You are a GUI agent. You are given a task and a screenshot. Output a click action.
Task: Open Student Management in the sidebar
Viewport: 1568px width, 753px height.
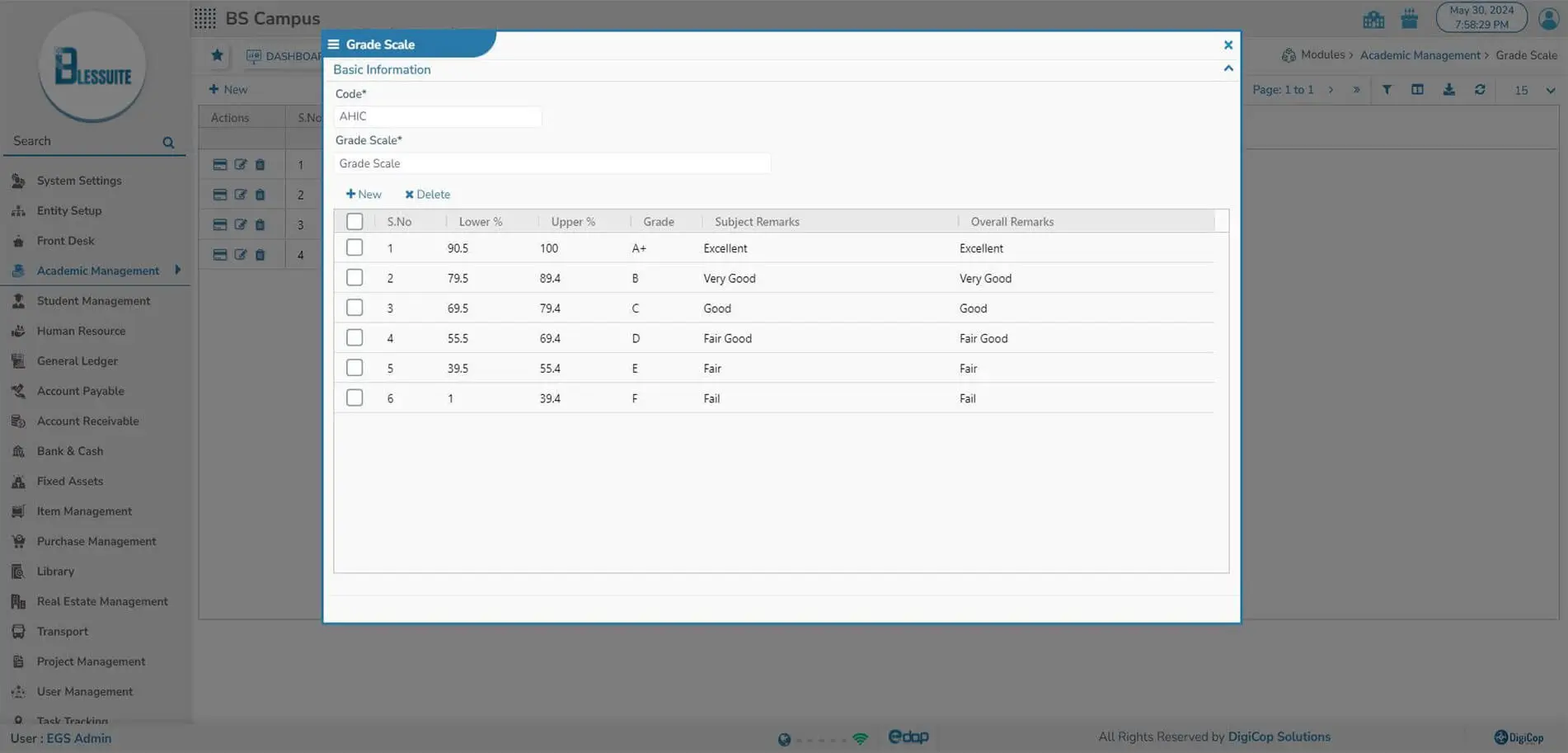click(93, 301)
